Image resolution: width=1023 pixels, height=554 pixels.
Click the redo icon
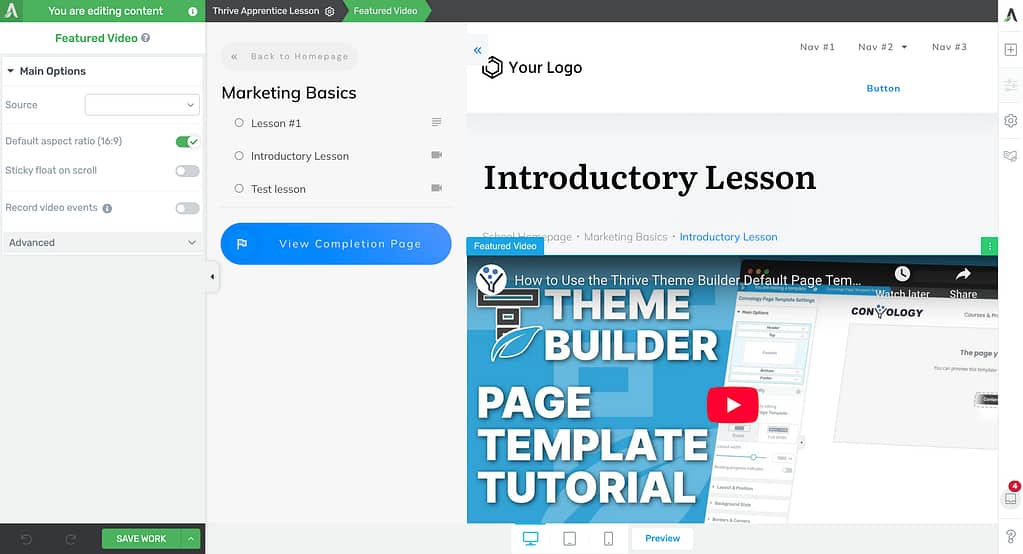pos(70,539)
